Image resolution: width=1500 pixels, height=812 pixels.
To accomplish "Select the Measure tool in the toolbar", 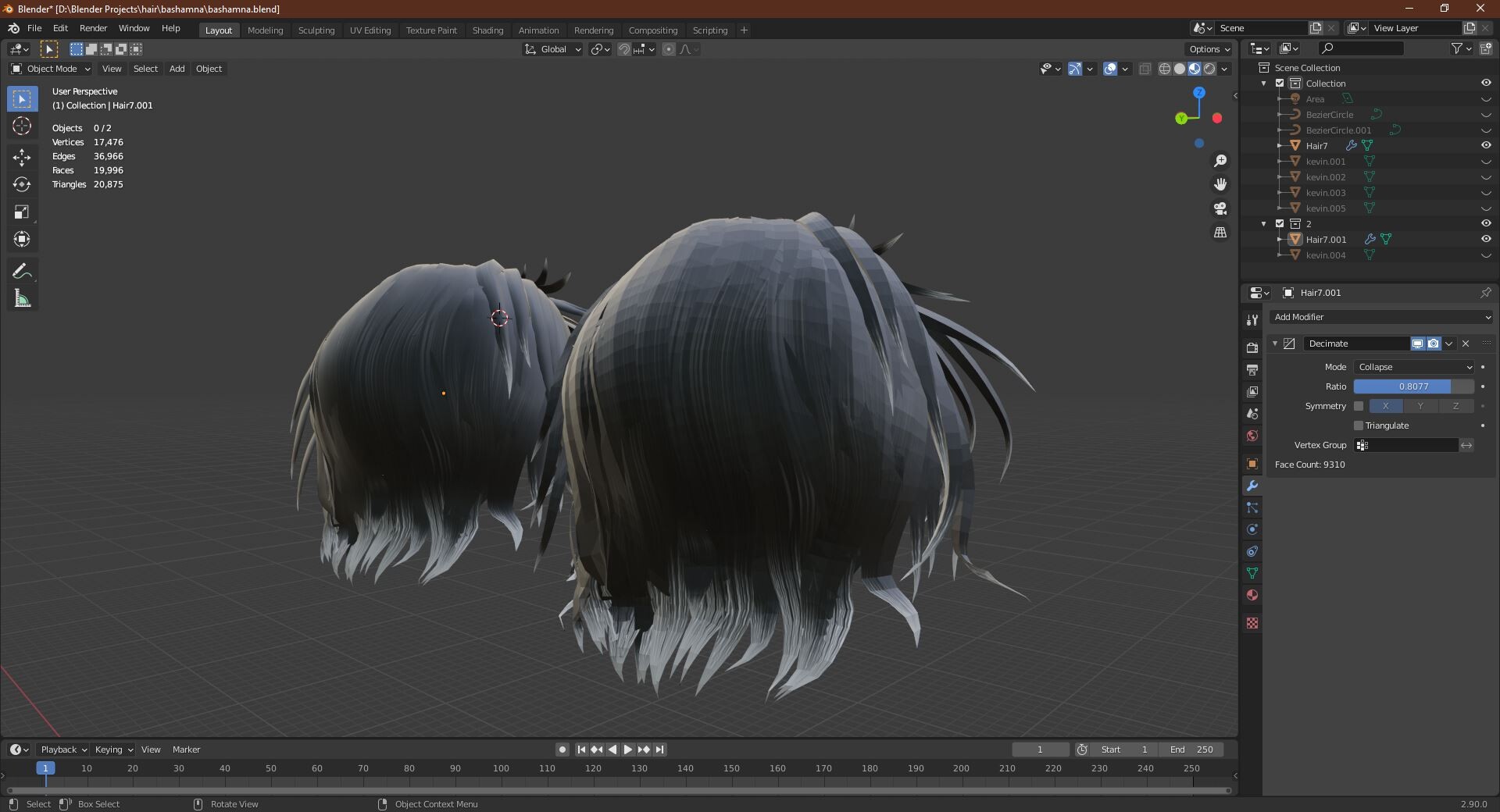I will coord(22,297).
